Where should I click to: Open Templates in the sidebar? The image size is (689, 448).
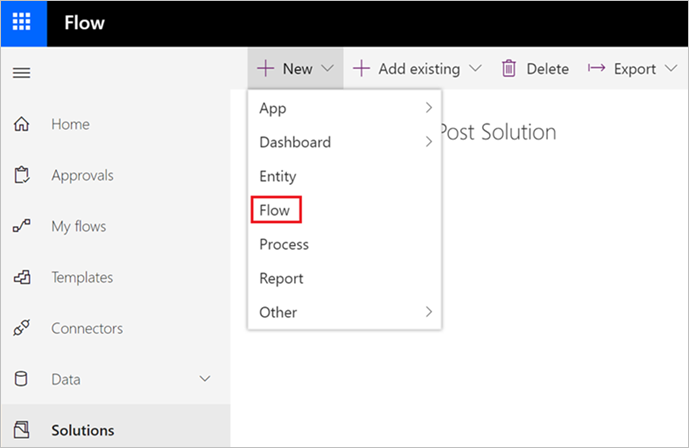point(82,278)
